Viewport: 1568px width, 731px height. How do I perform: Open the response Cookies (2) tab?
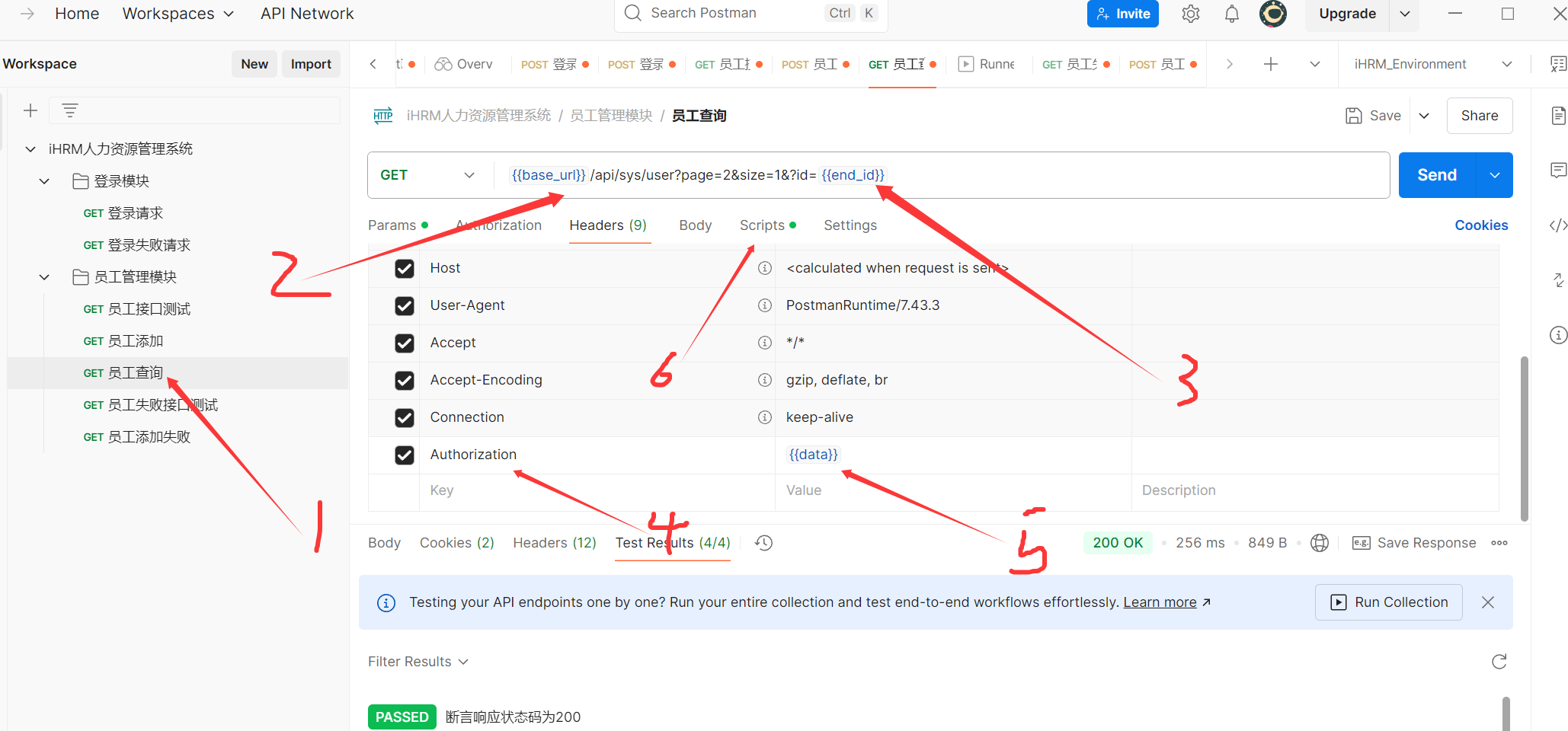(457, 543)
